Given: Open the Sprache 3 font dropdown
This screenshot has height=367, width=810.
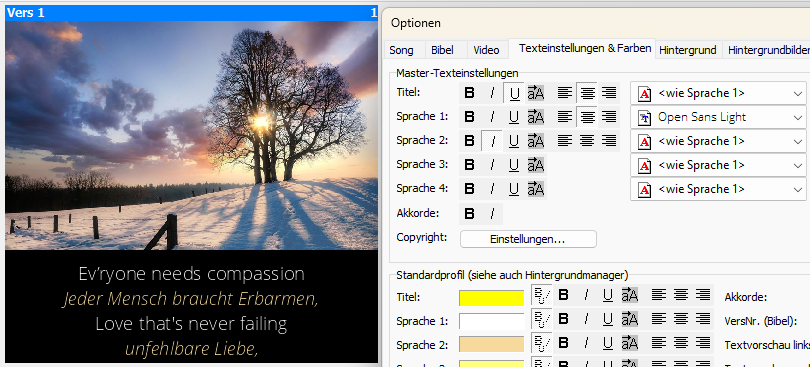Looking at the screenshot, I should click(719, 165).
